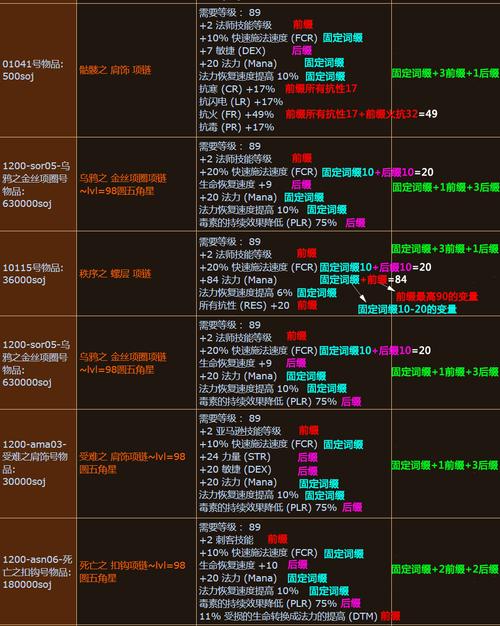Click cyan note "固定词缀10-20的变量"
The height and width of the screenshot is (626, 500).
407,309
